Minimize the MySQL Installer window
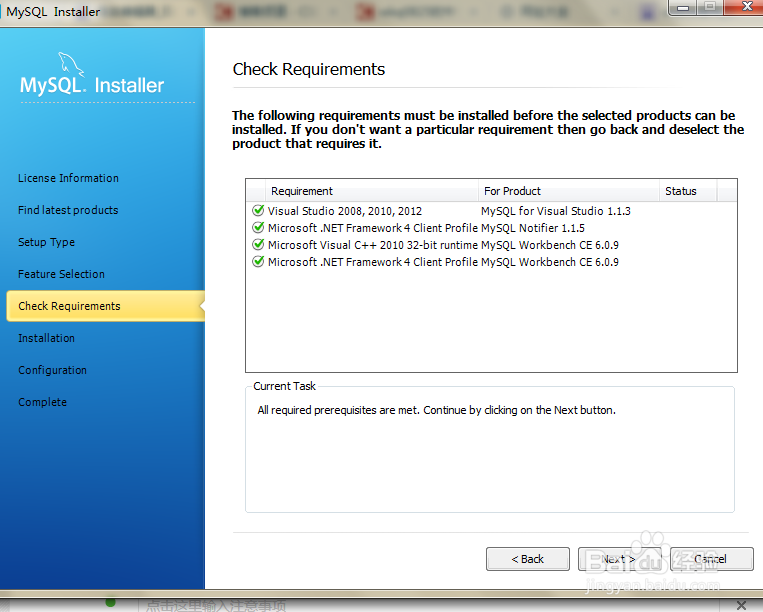 click(x=683, y=7)
